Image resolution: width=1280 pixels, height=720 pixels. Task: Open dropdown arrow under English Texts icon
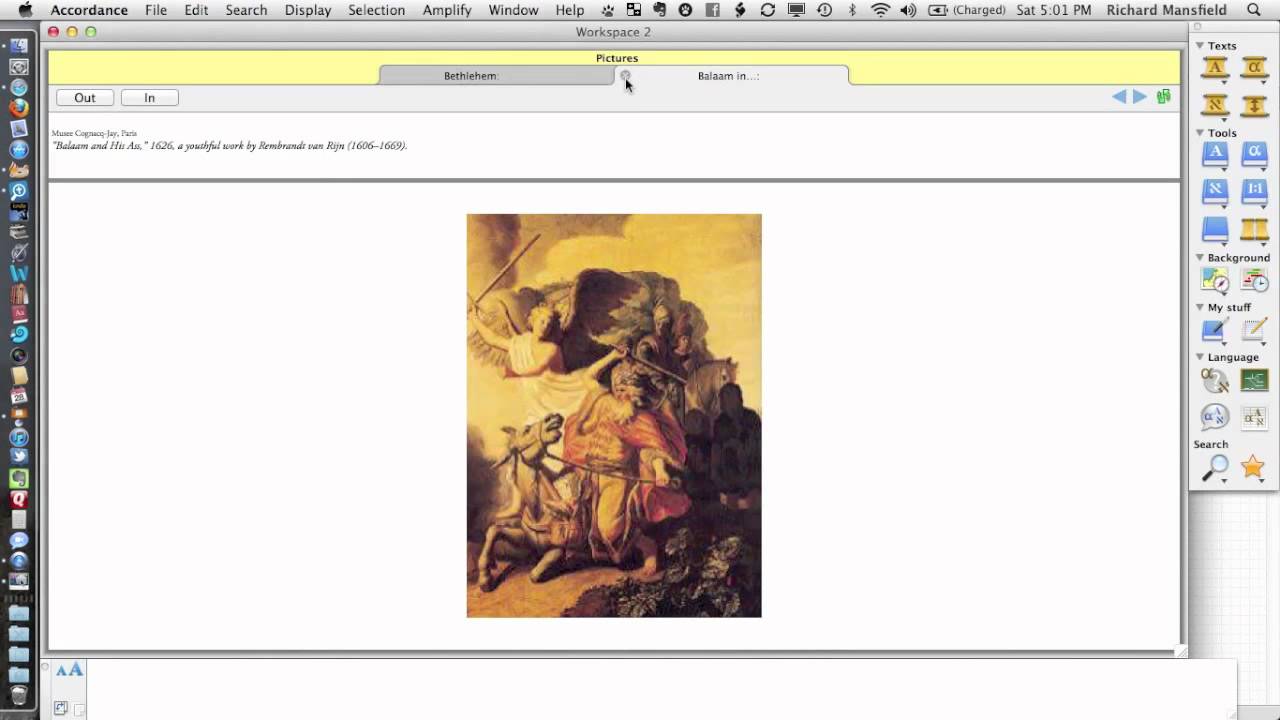tap(1224, 81)
